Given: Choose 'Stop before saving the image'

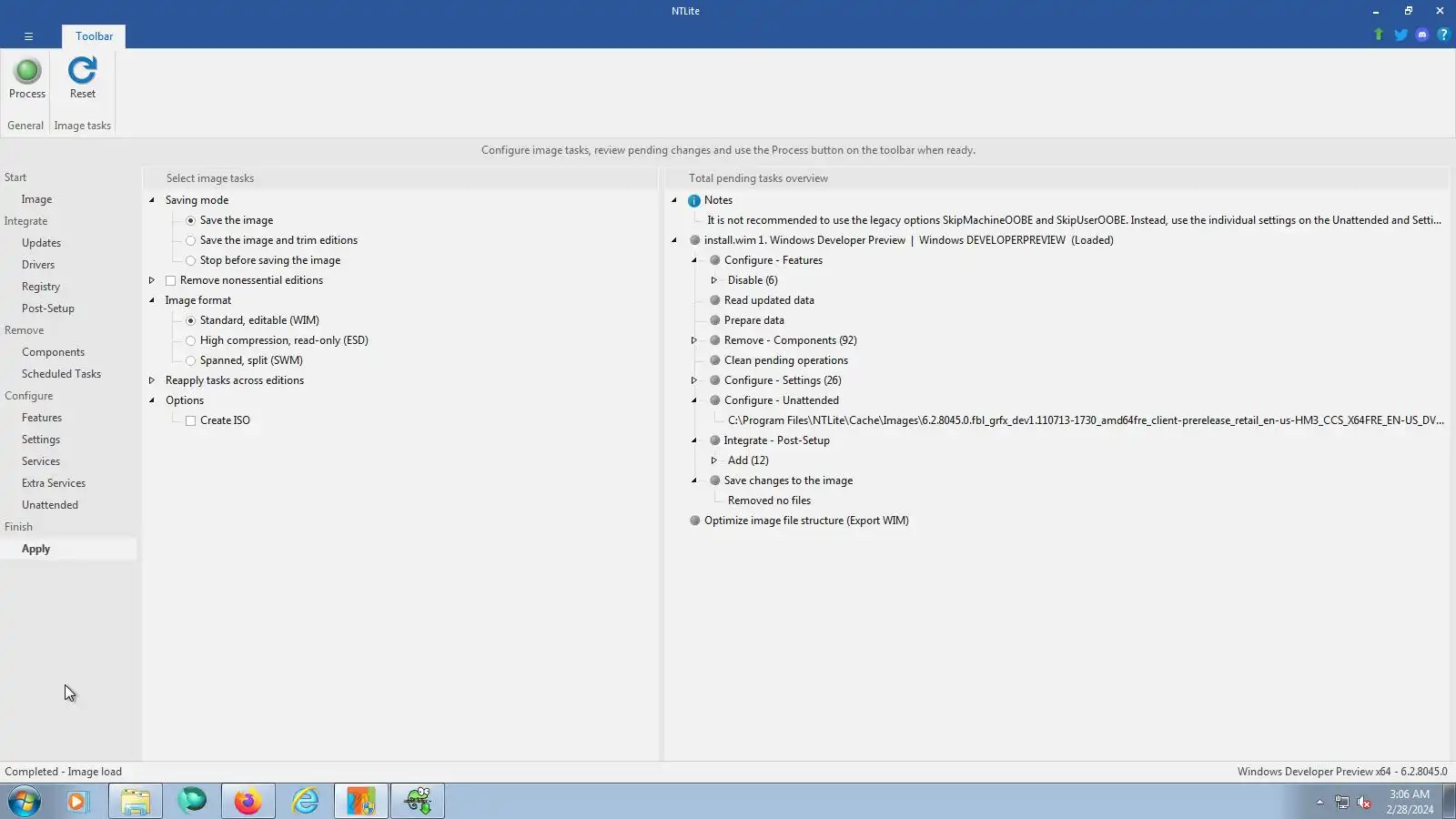Looking at the screenshot, I should click(190, 260).
